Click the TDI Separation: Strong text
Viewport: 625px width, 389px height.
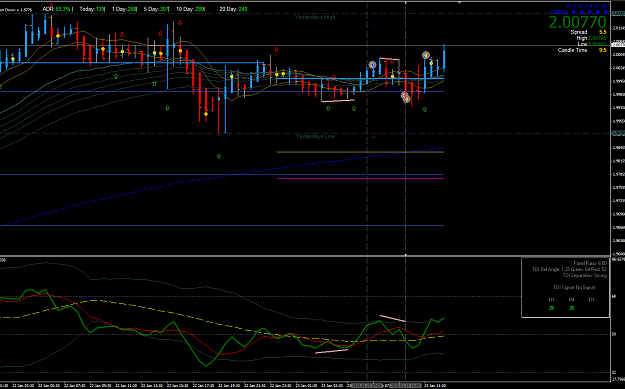(585, 275)
